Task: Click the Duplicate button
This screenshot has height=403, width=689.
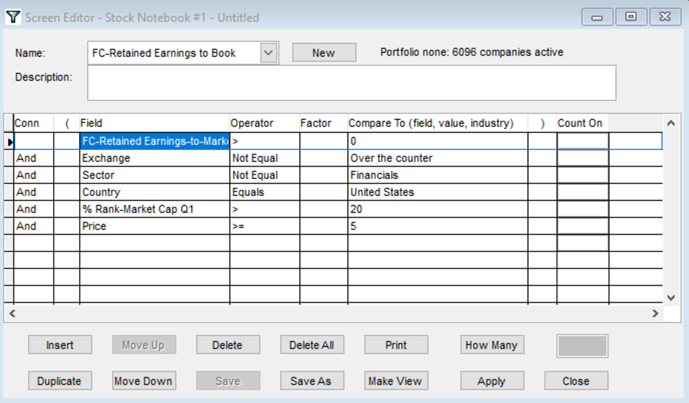Action: tap(60, 381)
